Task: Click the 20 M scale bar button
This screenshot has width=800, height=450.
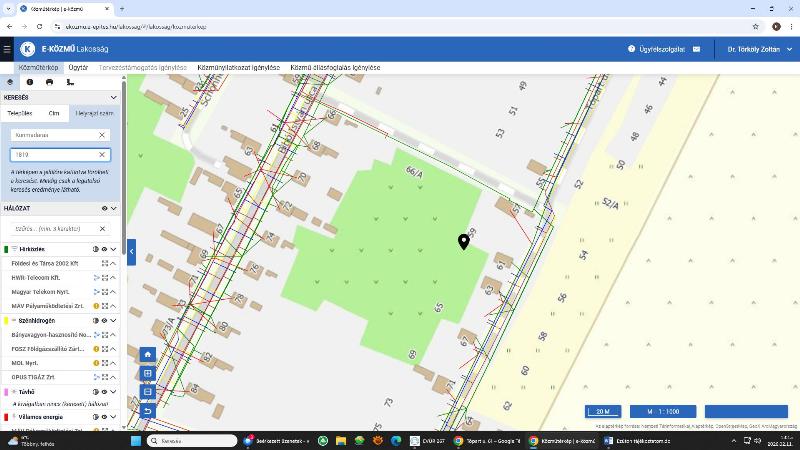Action: [603, 411]
